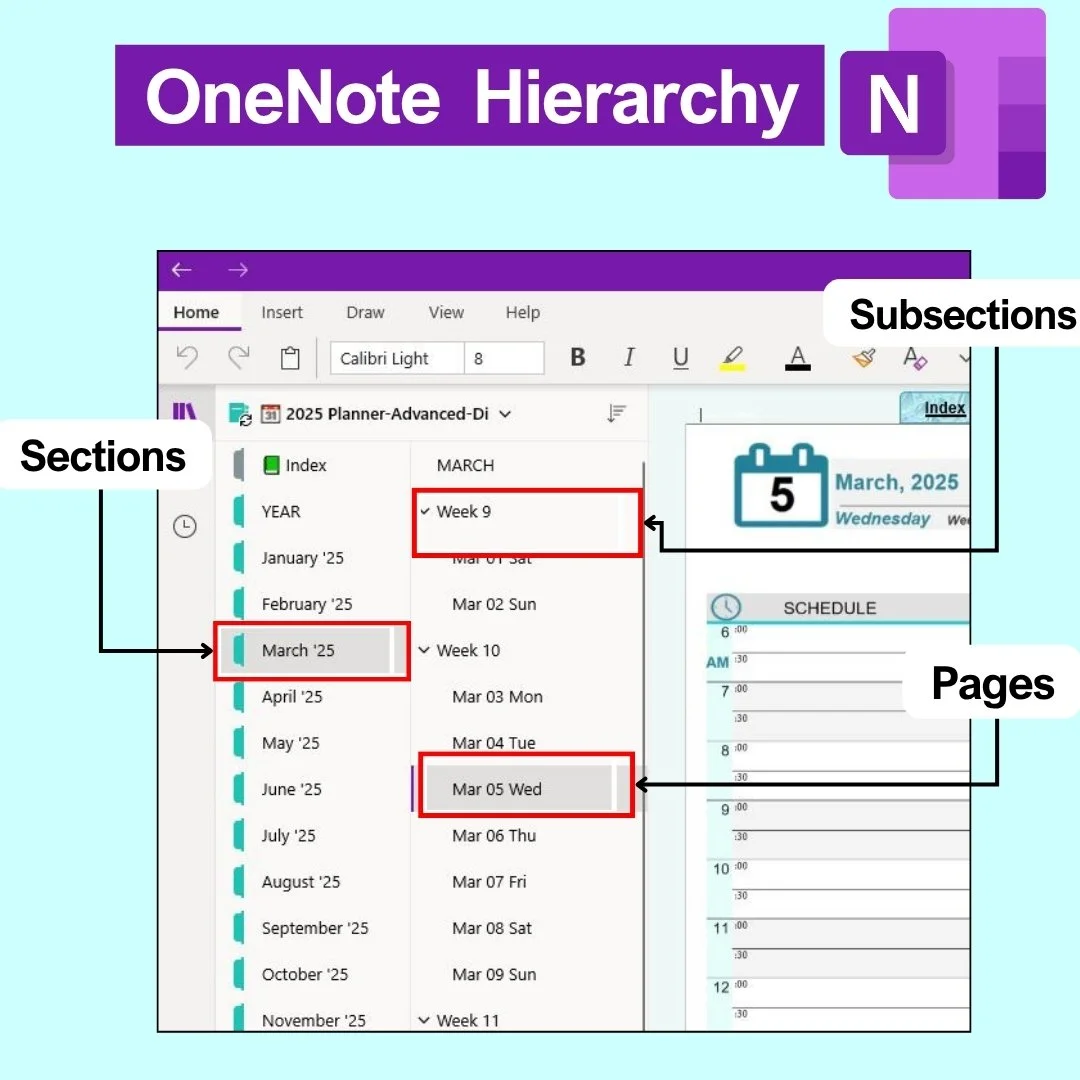The width and height of the screenshot is (1080, 1080).
Task: Collapse the Week 9 subsection chevron
Action: [x=425, y=512]
